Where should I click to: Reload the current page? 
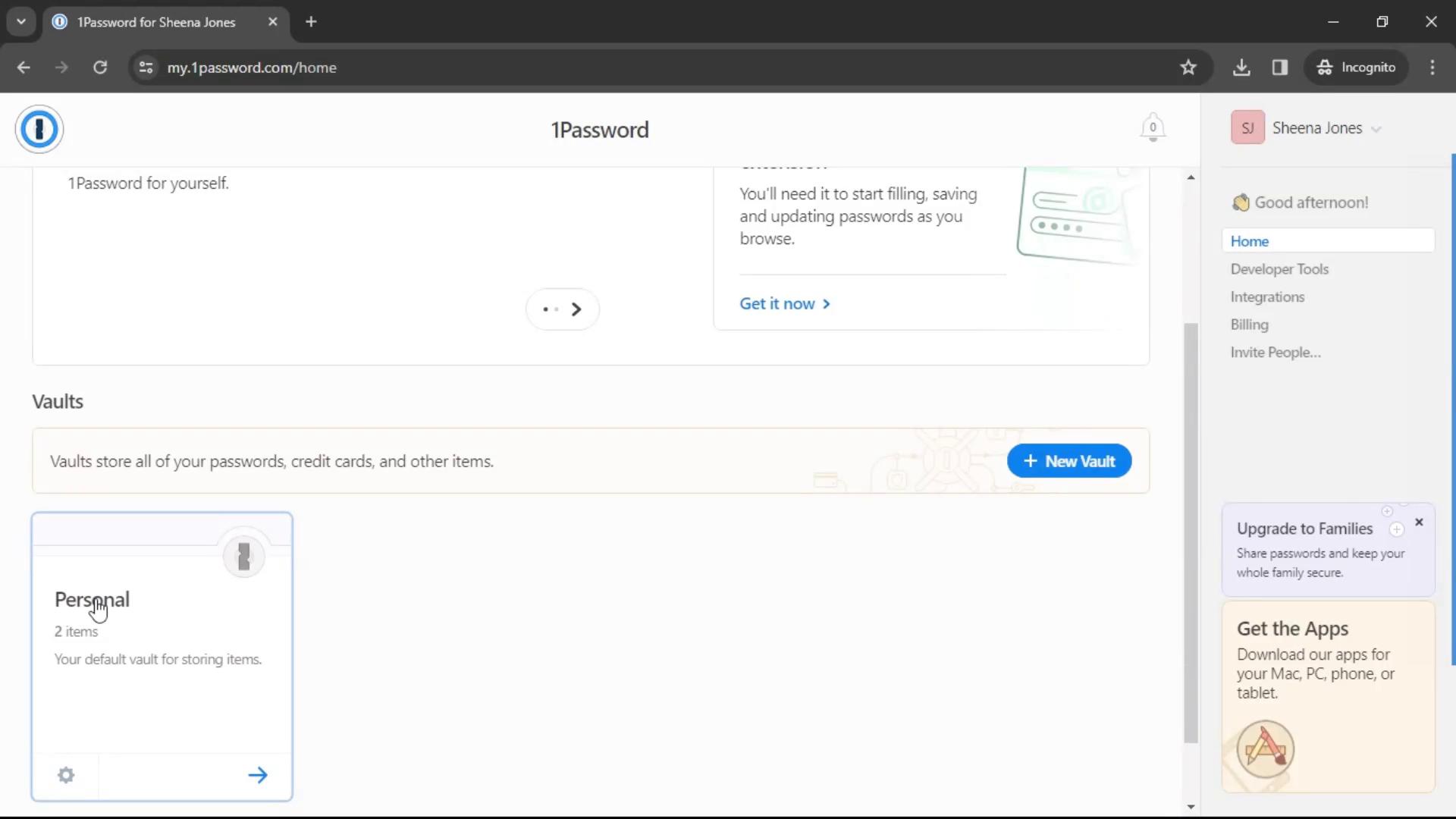coord(100,67)
